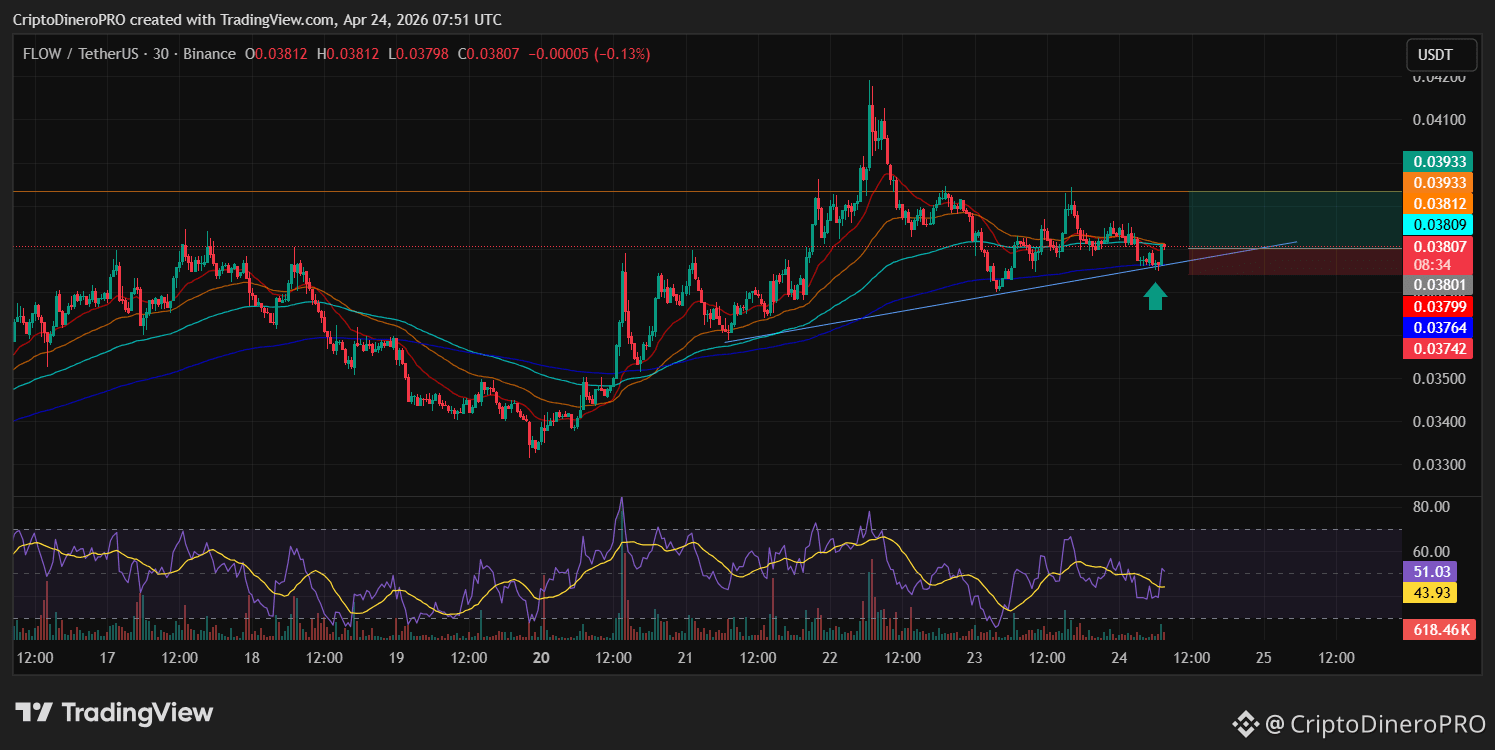This screenshot has width=1495, height=750.
Task: Click the gray 0.03801 price label
Action: tap(1438, 285)
